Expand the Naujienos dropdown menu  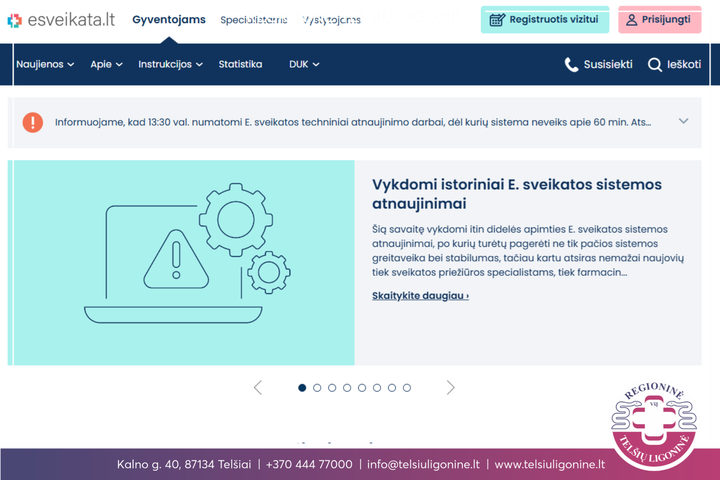click(x=45, y=64)
